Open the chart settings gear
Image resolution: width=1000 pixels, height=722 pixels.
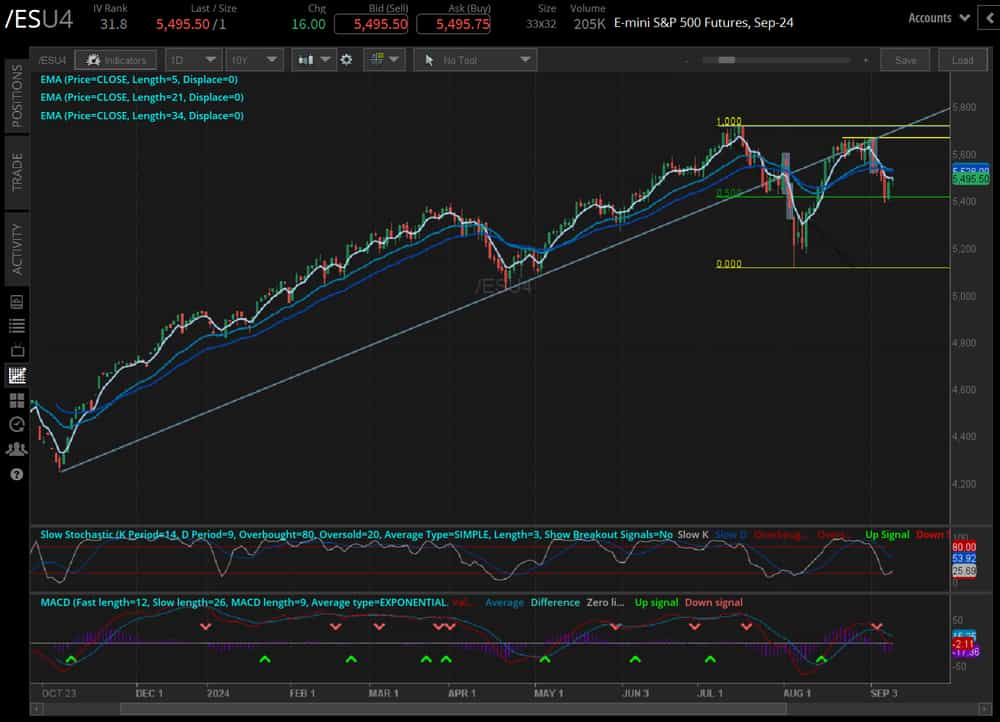(346, 60)
